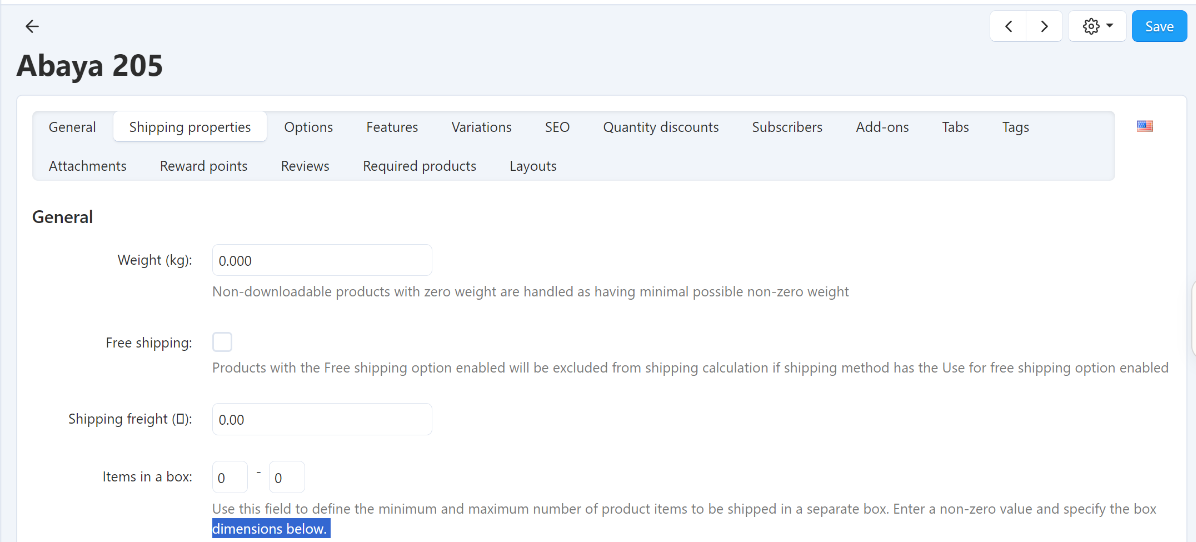The width and height of the screenshot is (1196, 542).
Task: Switch to the General tab
Action: [72, 127]
